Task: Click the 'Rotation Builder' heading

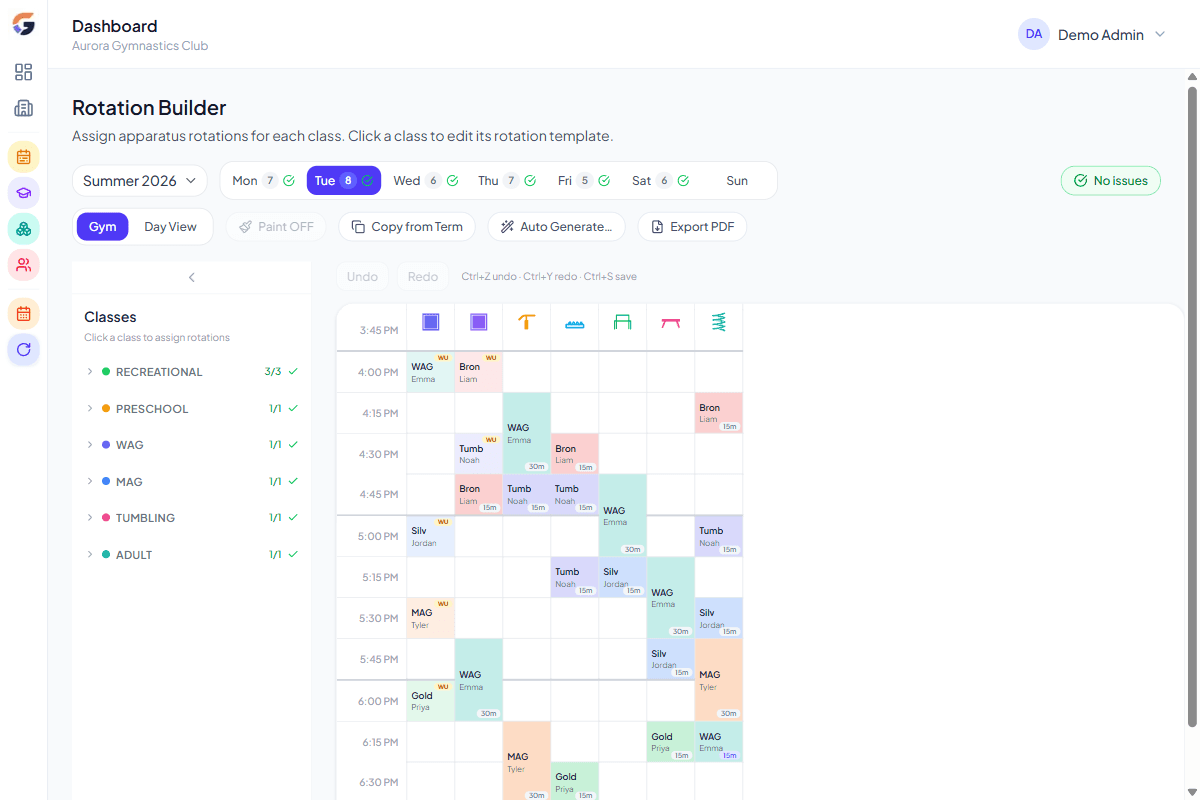Action: coord(149,108)
